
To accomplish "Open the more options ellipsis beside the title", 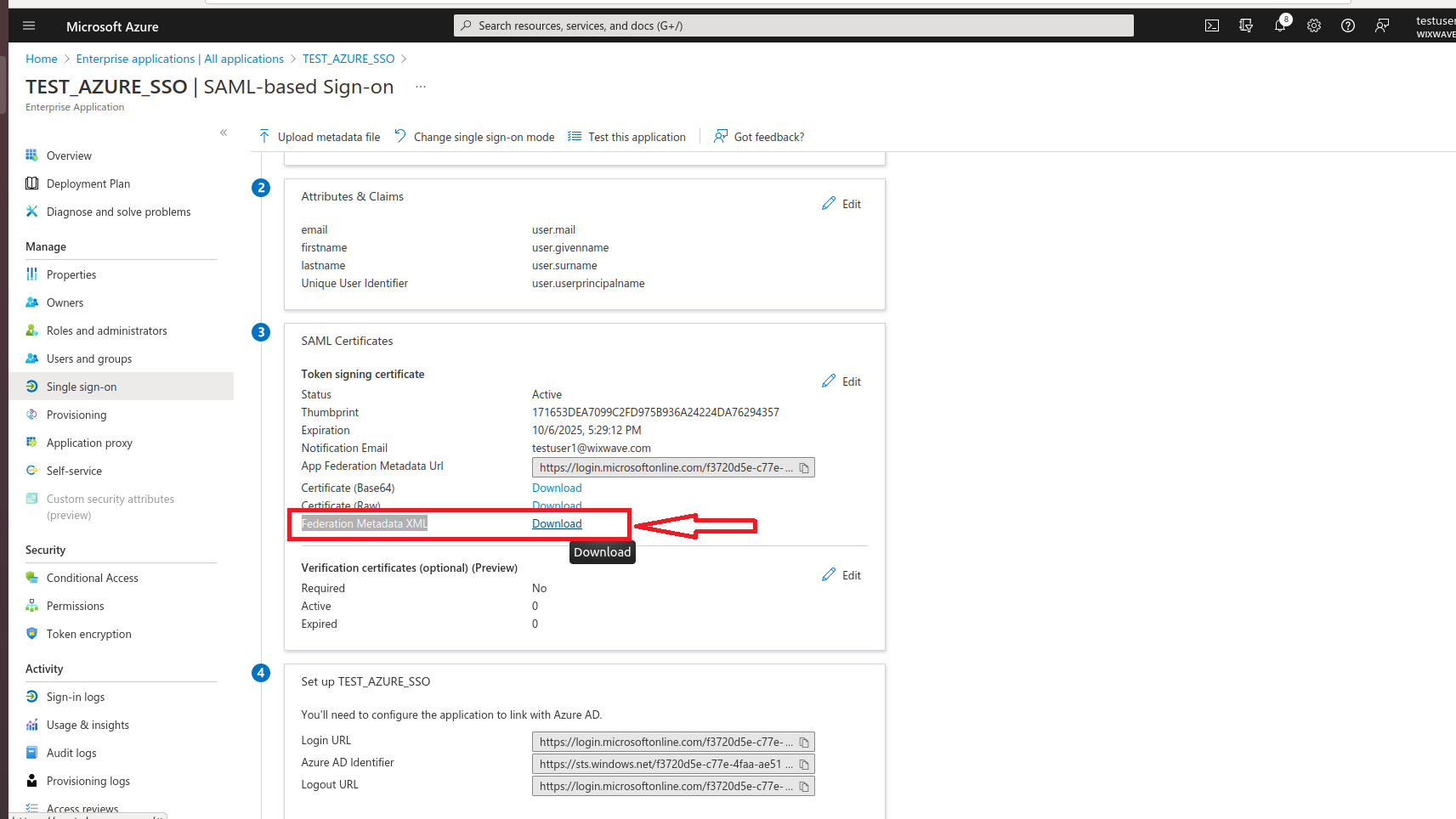I will click(x=420, y=87).
